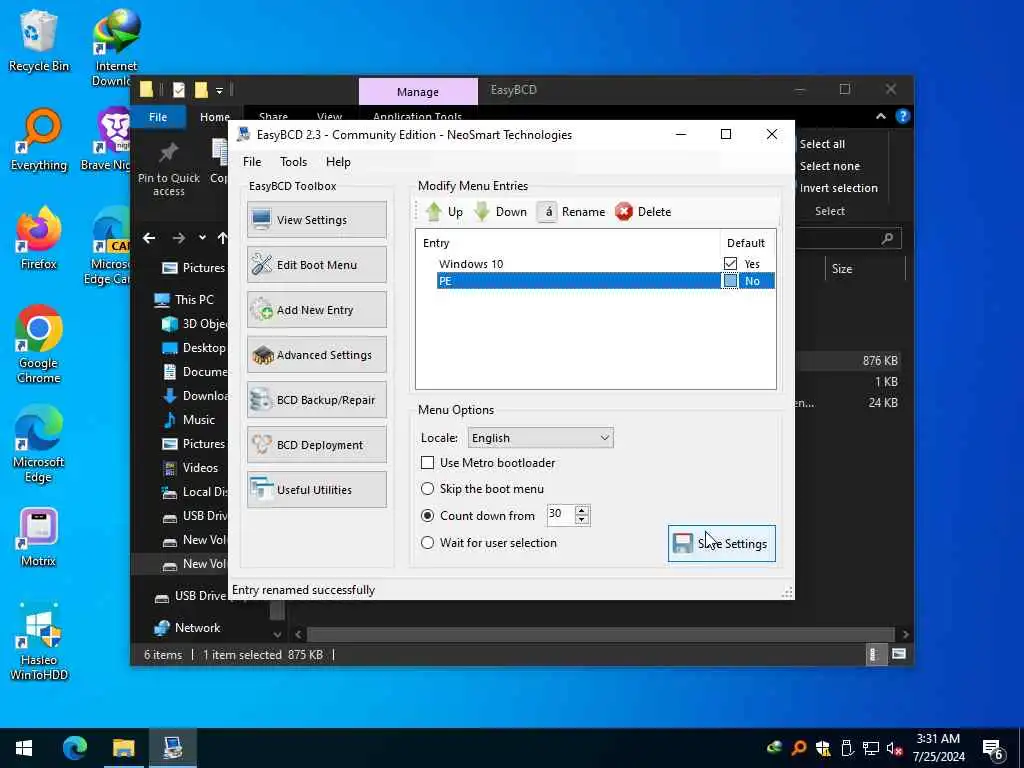Image resolution: width=1024 pixels, height=768 pixels.
Task: Click the muted volume tray icon
Action: point(895,748)
